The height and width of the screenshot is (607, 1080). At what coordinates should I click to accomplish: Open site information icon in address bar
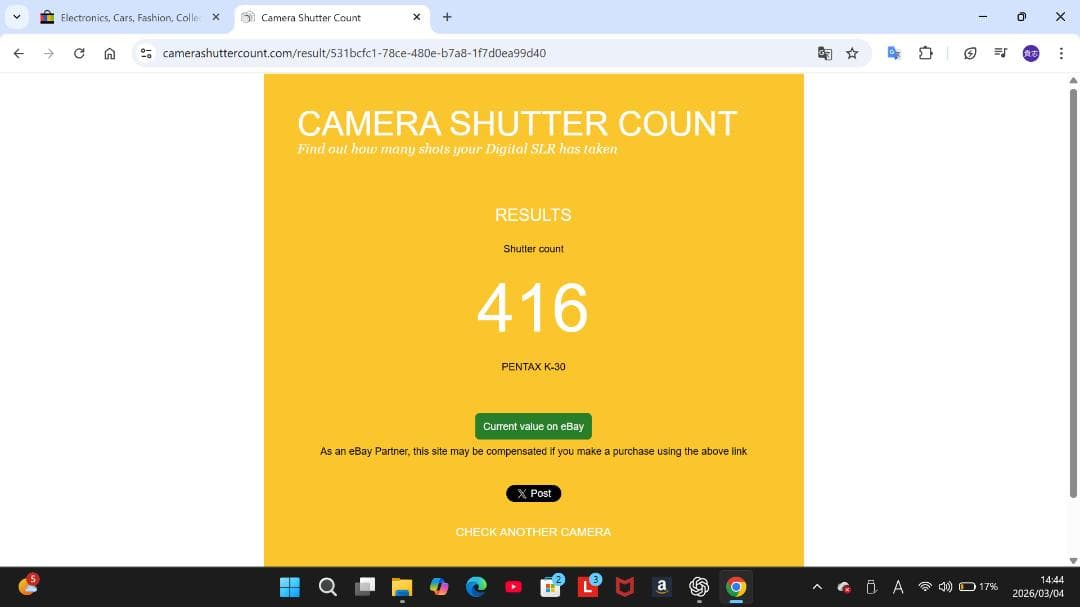point(146,53)
